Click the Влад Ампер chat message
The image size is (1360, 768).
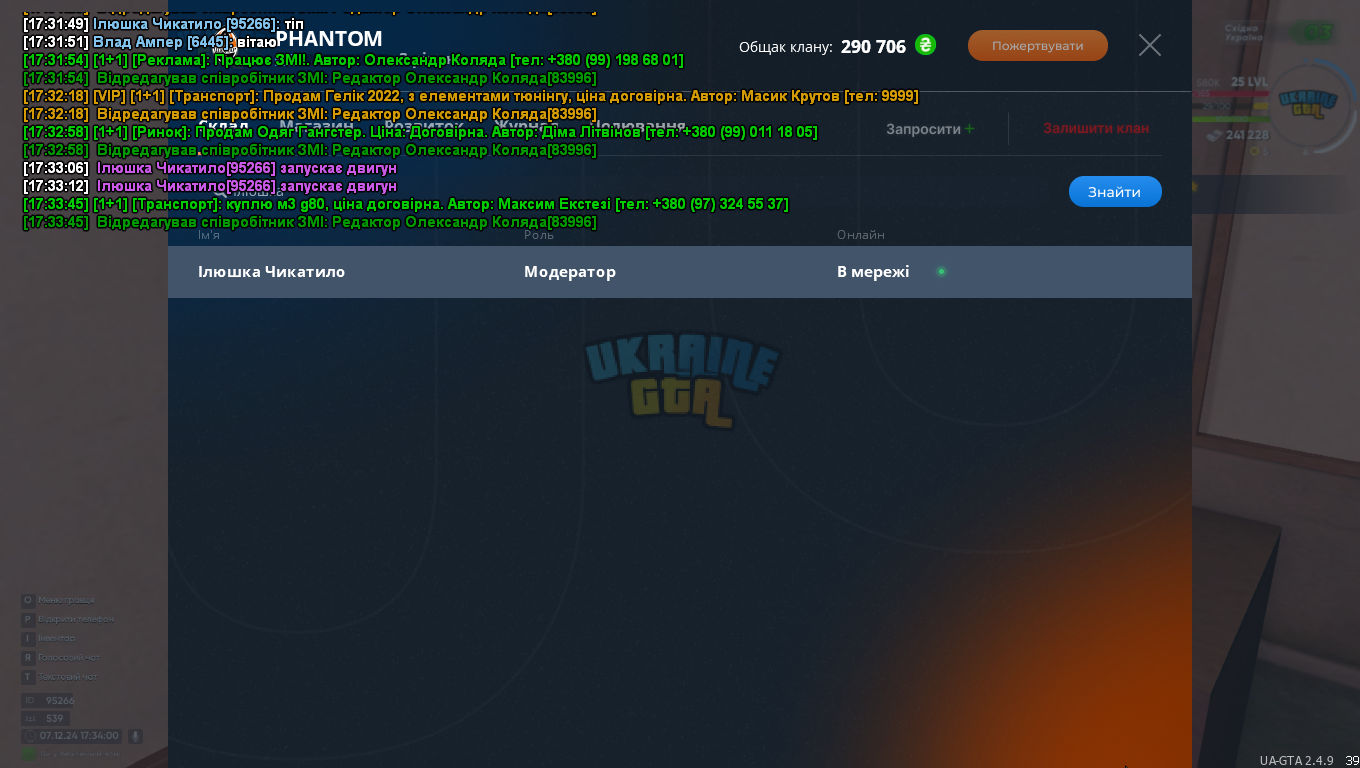pyautogui.click(x=150, y=42)
